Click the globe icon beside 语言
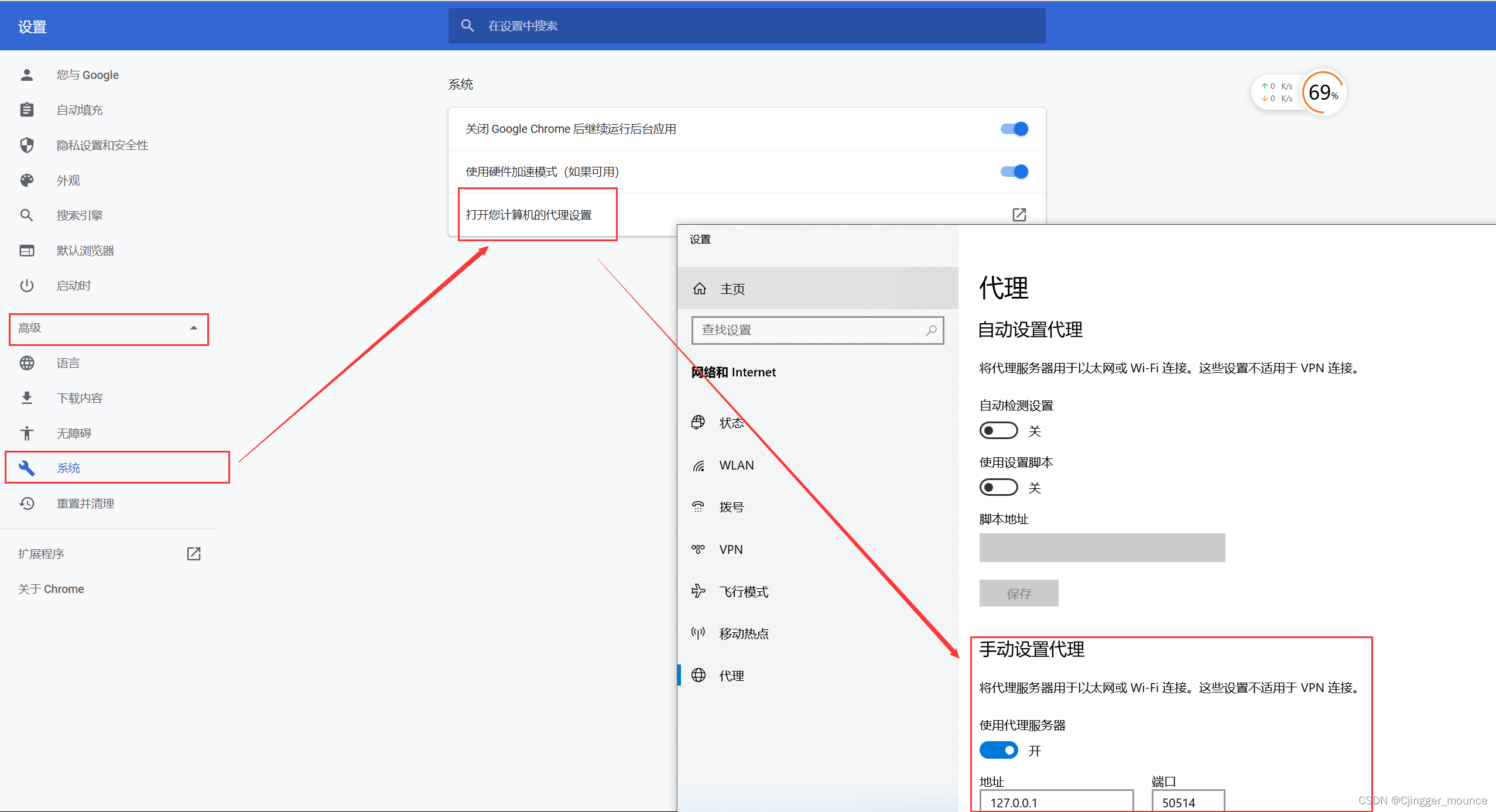 click(x=27, y=363)
